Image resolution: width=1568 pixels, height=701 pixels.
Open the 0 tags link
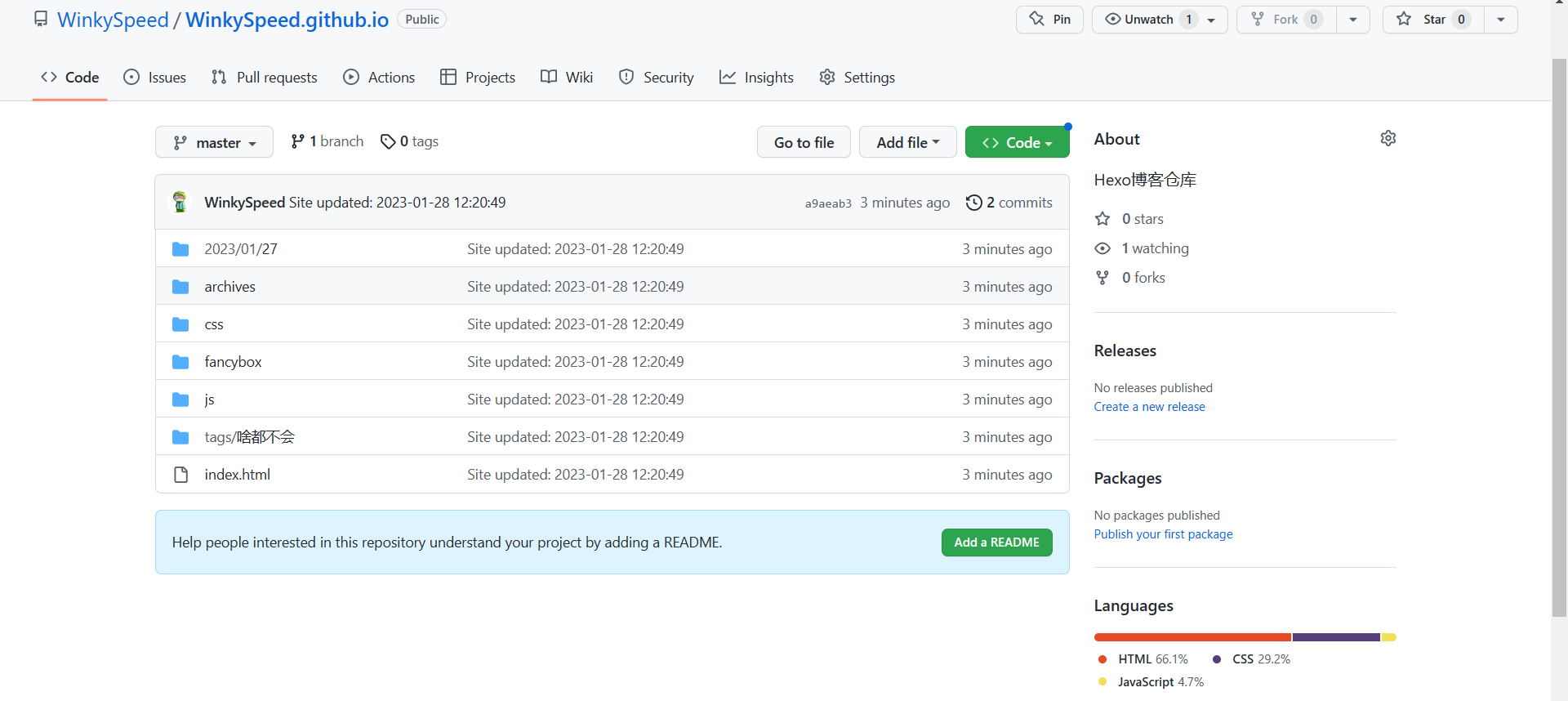tap(410, 141)
